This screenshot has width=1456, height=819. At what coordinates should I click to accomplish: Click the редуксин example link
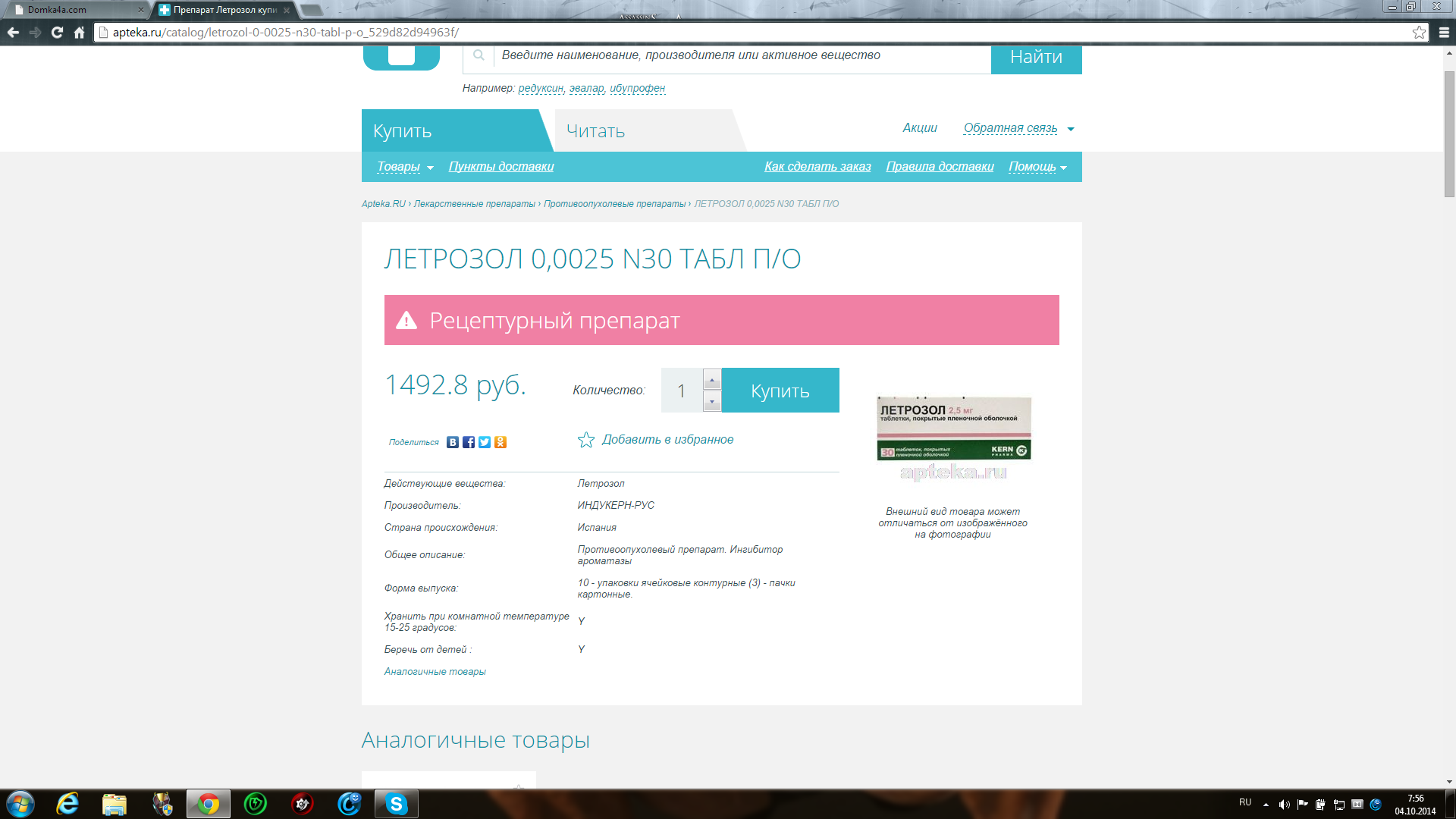click(541, 89)
